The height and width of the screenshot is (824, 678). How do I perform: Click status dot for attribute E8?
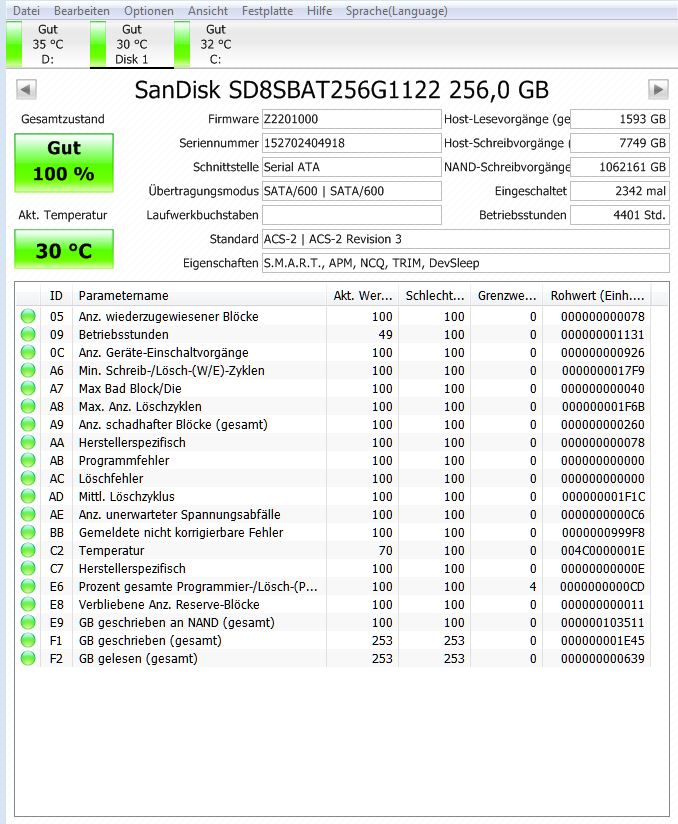(28, 604)
